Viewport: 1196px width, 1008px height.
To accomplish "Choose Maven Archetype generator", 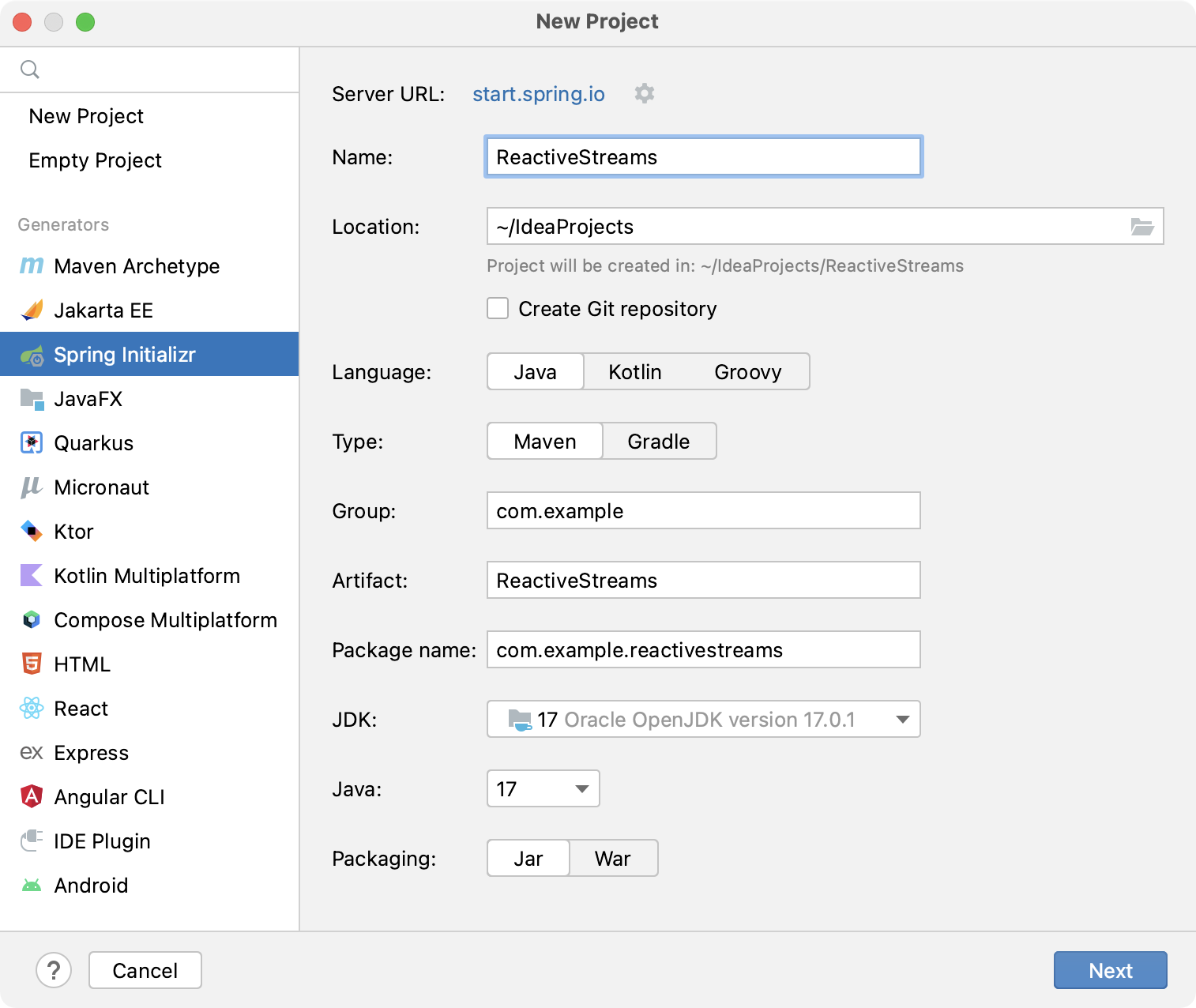I will click(149, 266).
